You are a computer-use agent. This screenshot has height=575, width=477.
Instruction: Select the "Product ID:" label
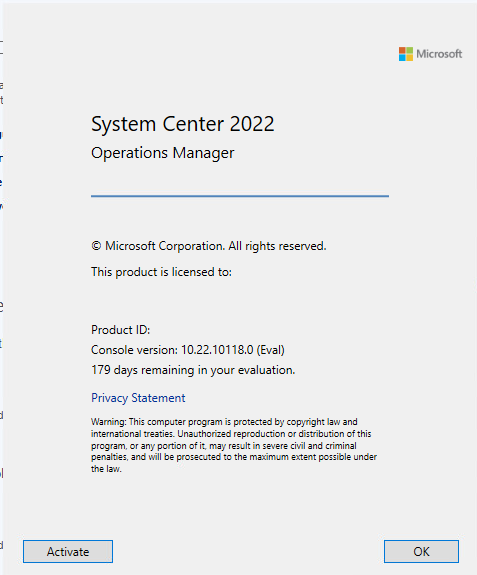point(121,330)
